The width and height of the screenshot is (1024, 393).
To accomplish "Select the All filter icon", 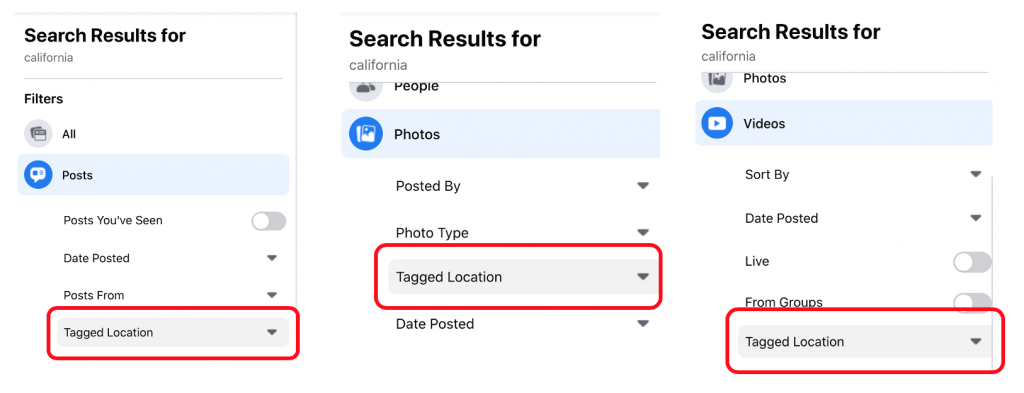I will coord(39,134).
